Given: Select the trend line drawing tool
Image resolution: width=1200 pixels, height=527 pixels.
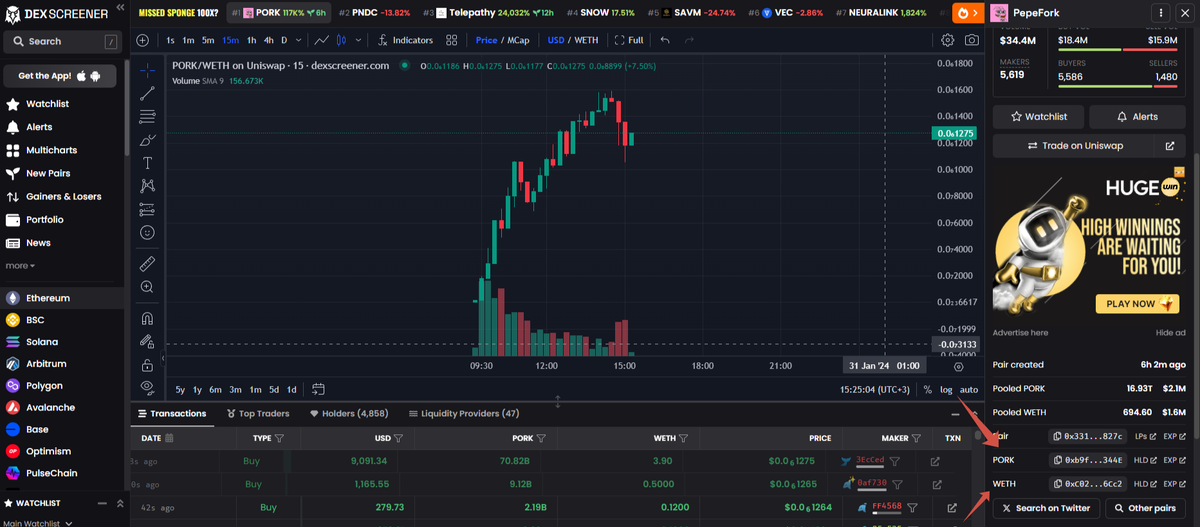Looking at the screenshot, I should [x=147, y=93].
